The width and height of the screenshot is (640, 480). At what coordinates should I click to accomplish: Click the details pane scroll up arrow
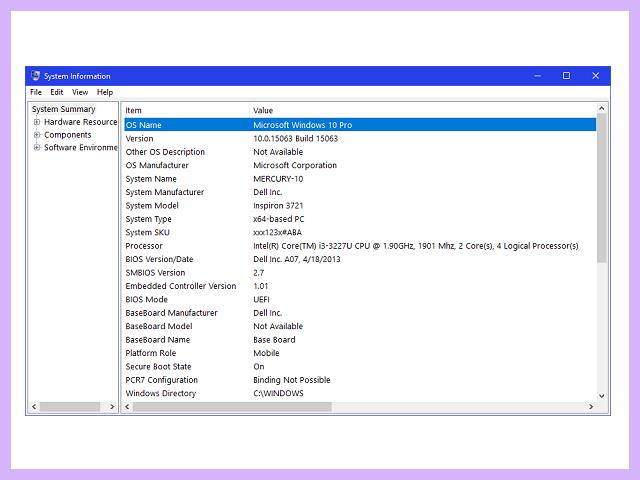[601, 108]
